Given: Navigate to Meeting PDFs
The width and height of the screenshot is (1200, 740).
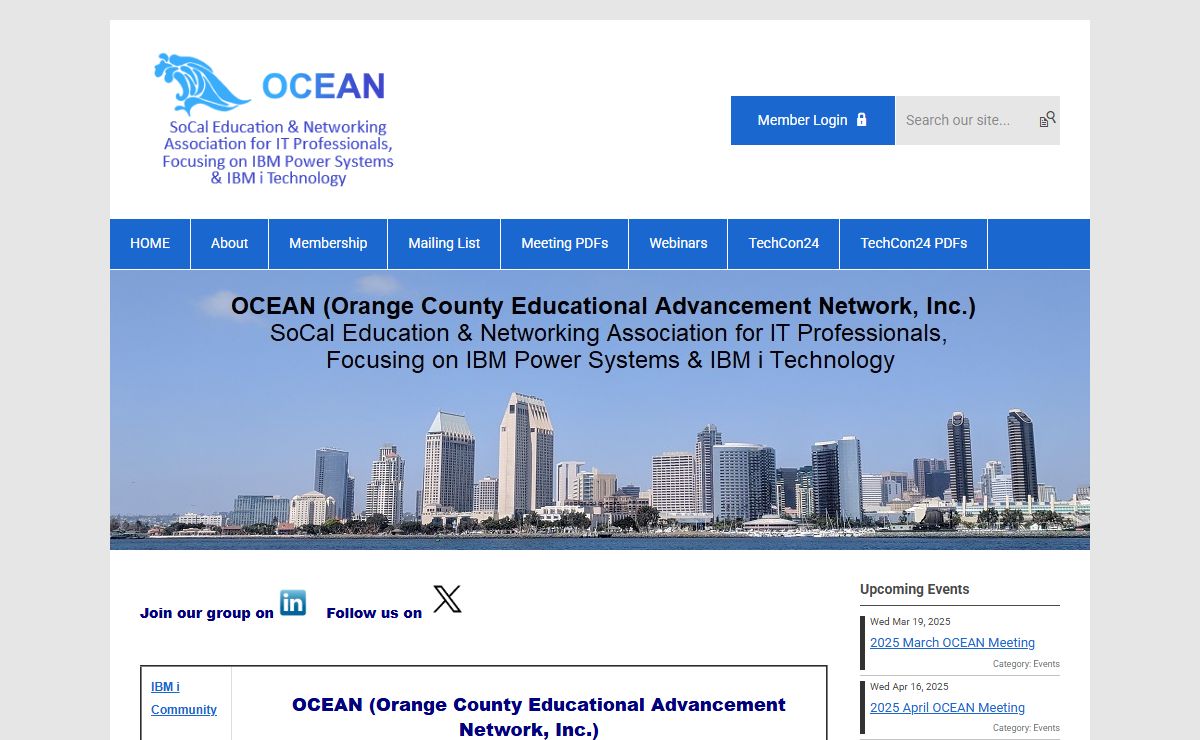Looking at the screenshot, I should pos(564,244).
